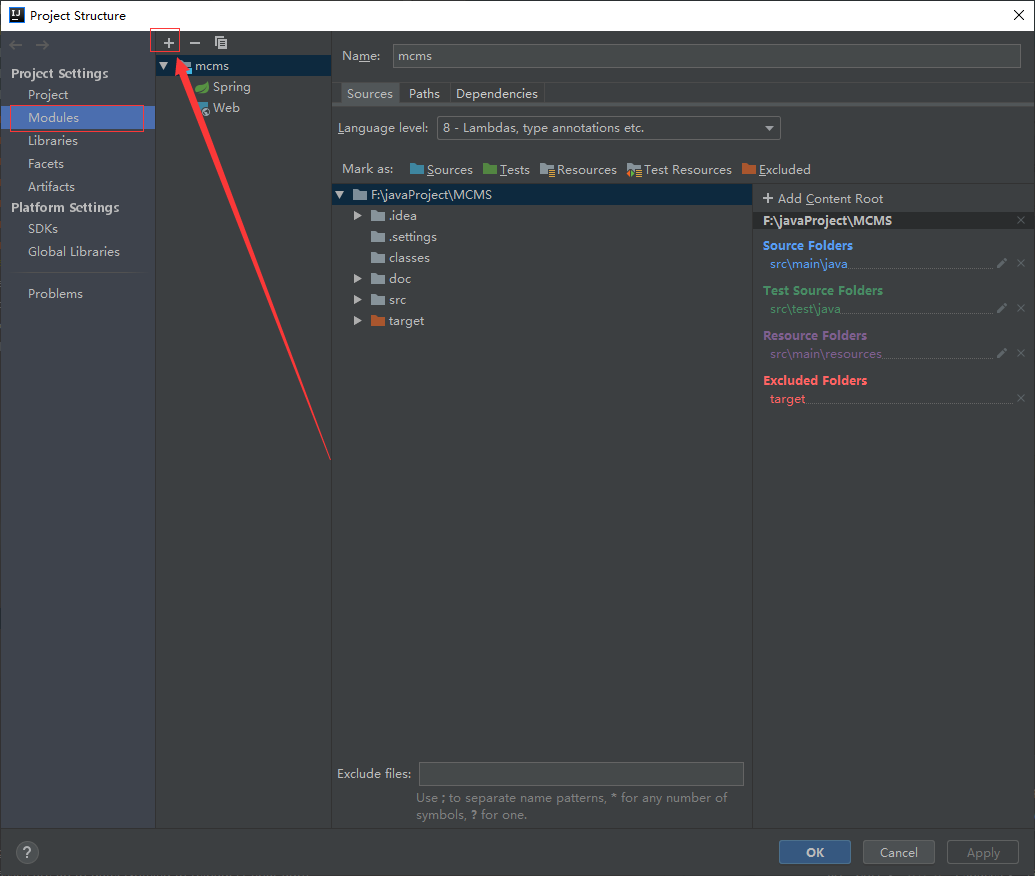This screenshot has width=1035, height=876.
Task: Switch to the Dependencies tab
Action: click(x=496, y=94)
